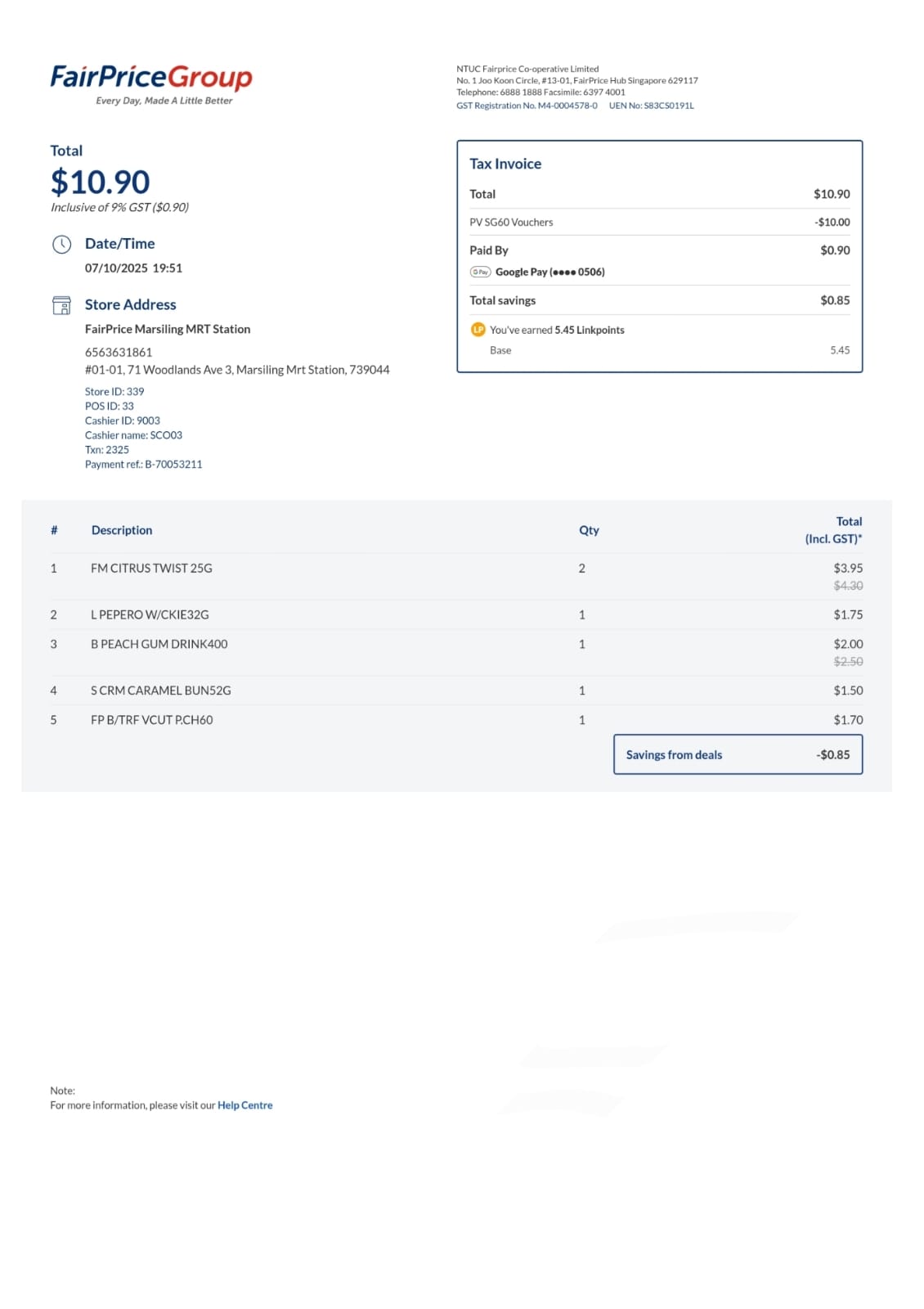Screen dimensions: 924x1309
Task: Click the Google Pay badge icon
Action: click(x=480, y=272)
